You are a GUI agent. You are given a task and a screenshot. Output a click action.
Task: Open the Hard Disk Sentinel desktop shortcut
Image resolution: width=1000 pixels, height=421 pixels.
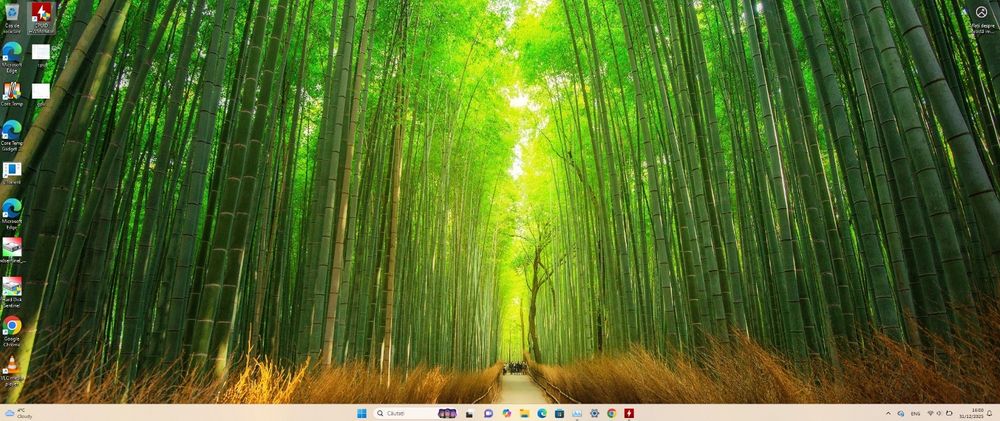tap(11, 292)
